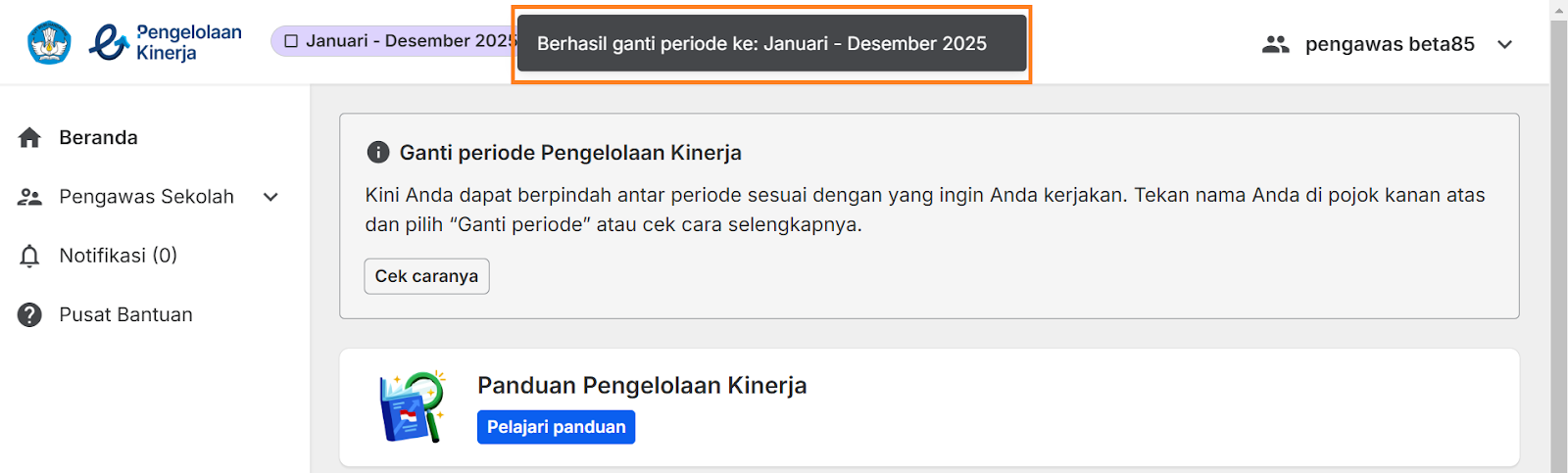Viewport: 1568px width, 473px height.
Task: Click the Pusat Bantuan question mark icon
Action: point(29,315)
